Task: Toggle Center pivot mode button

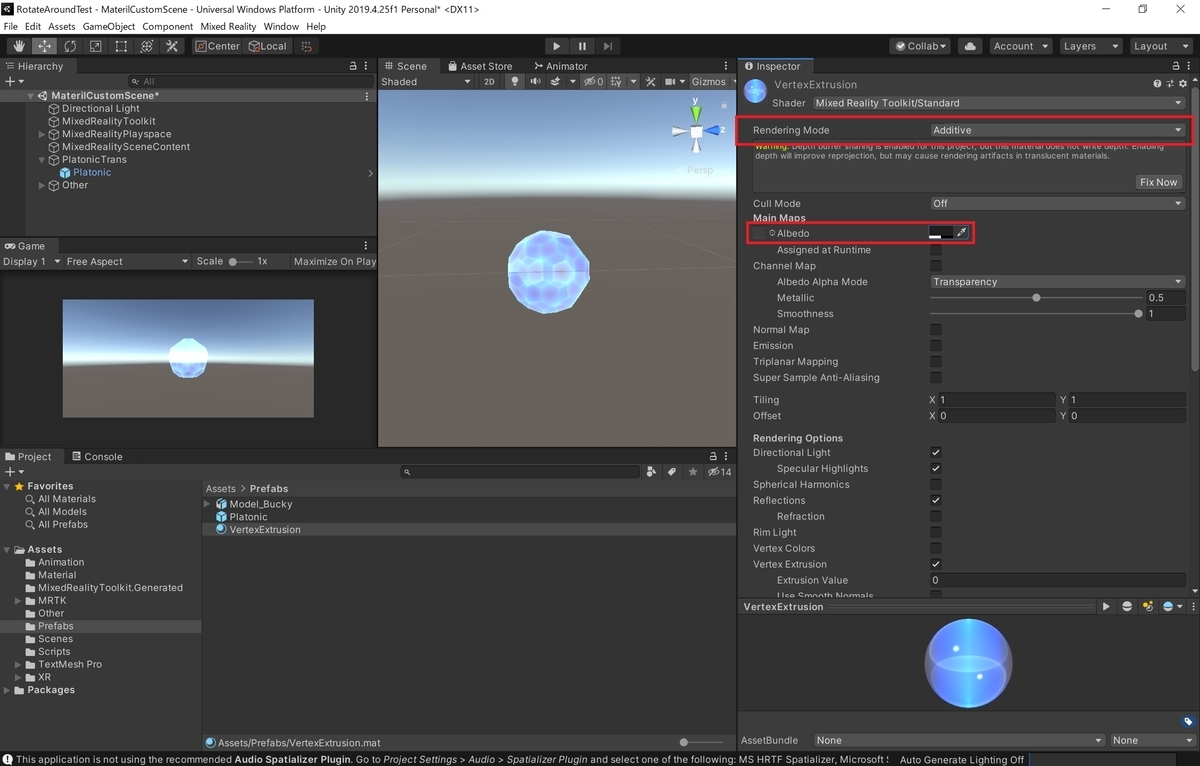Action: click(217, 46)
